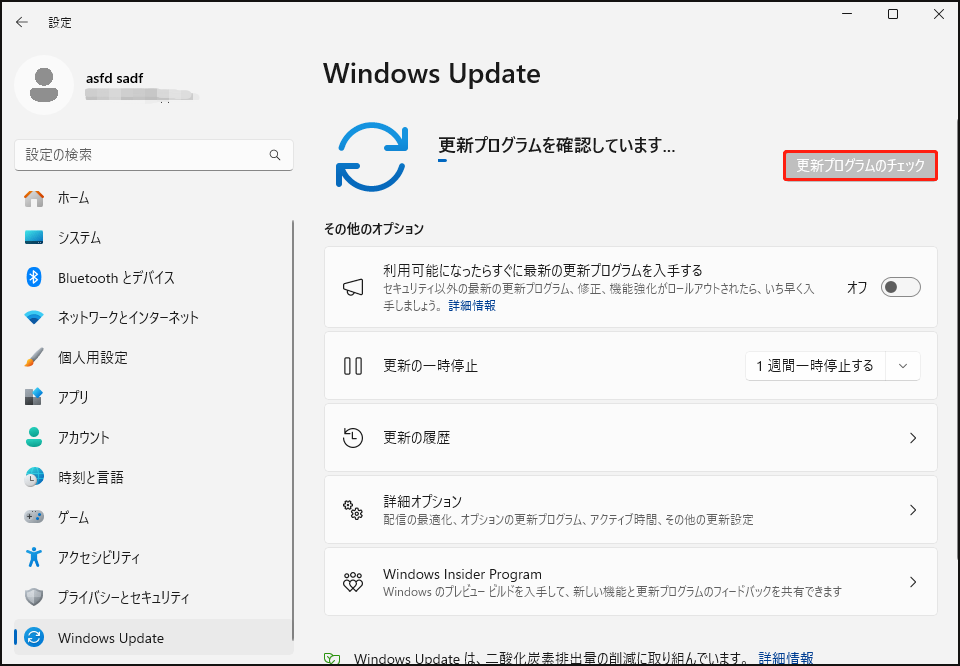Click the アプリ icon in sidebar
This screenshot has height=666, width=960.
[34, 397]
